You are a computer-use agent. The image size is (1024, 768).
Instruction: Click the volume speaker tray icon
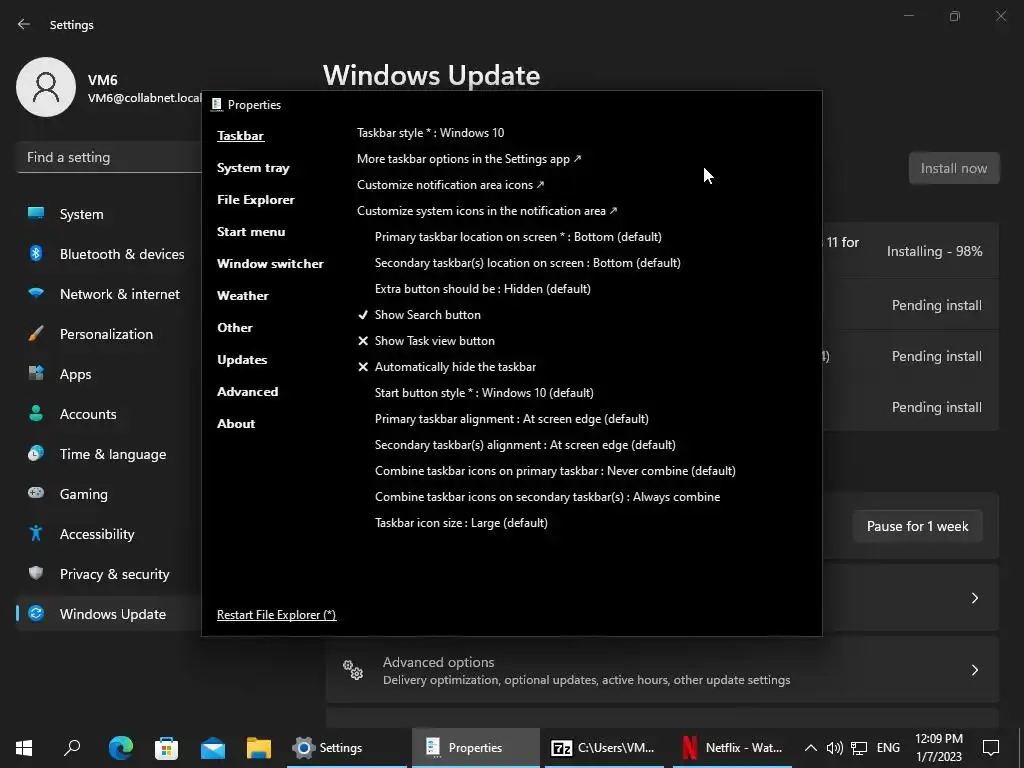pos(835,748)
